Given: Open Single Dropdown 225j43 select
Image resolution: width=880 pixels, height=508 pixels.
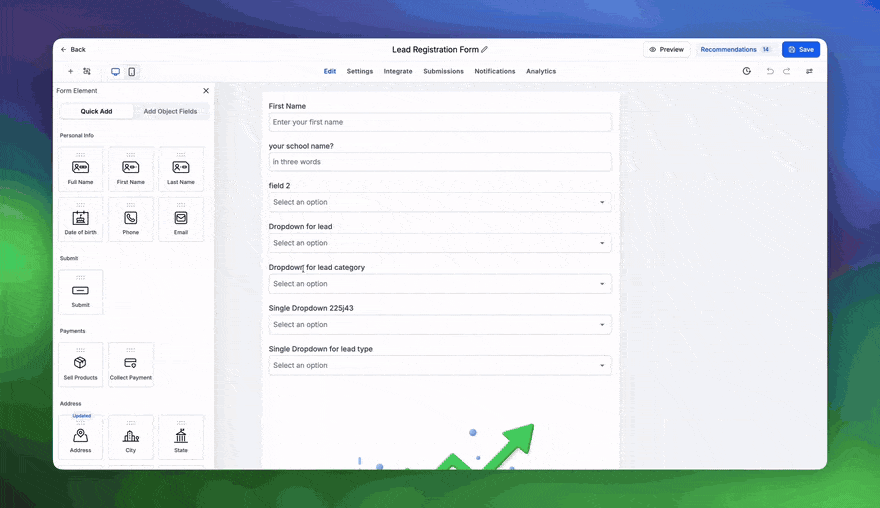Looking at the screenshot, I should click(440, 324).
